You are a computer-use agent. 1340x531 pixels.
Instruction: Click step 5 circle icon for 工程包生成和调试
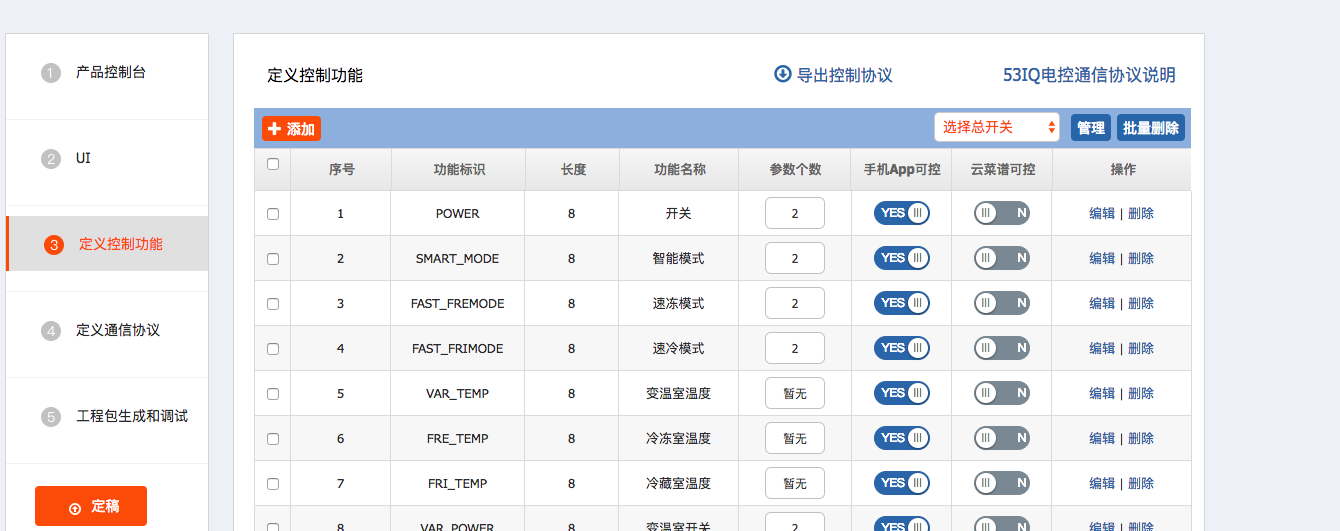pos(51,417)
